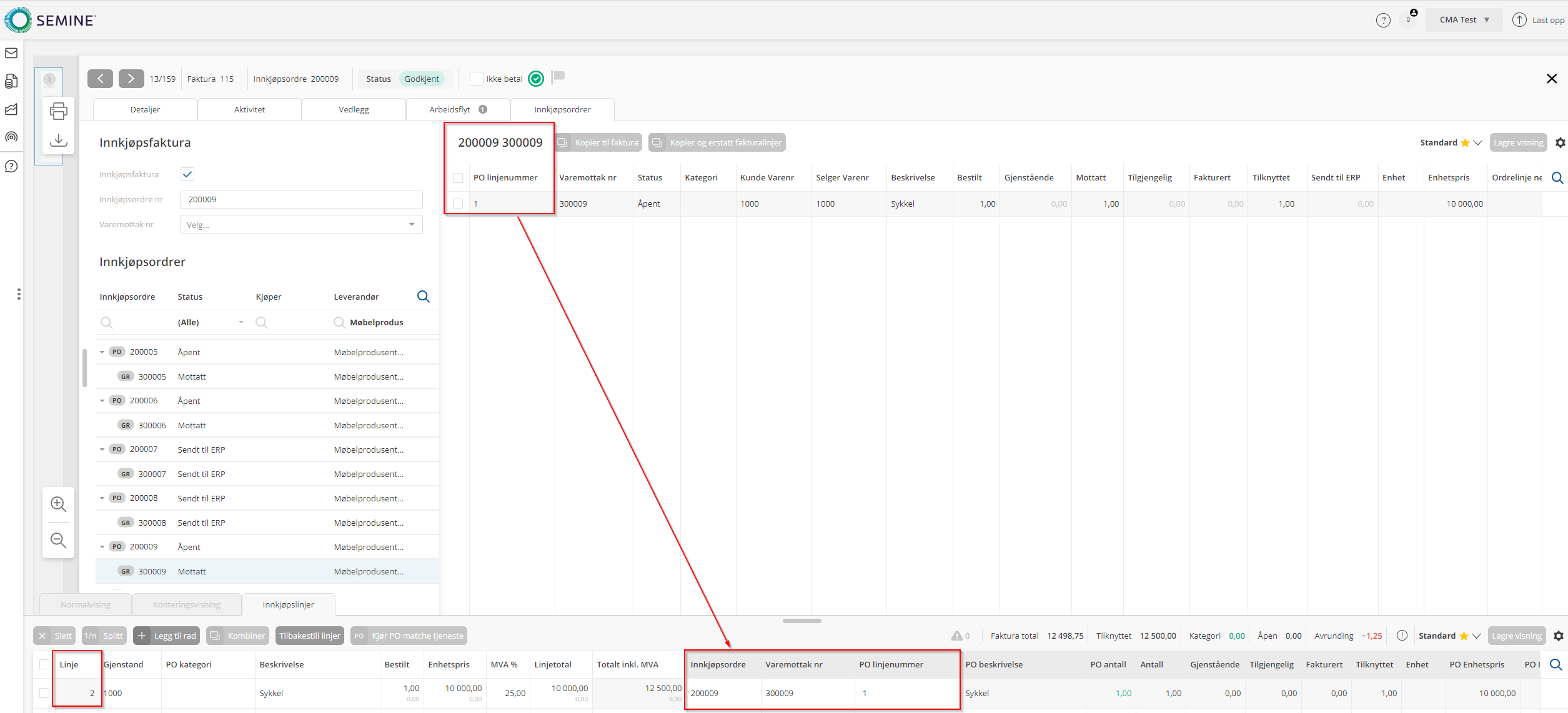Screen dimensions: 1568x713
Task: Uncheck the Innkjøpsfaktura checkbox
Action: [x=187, y=174]
